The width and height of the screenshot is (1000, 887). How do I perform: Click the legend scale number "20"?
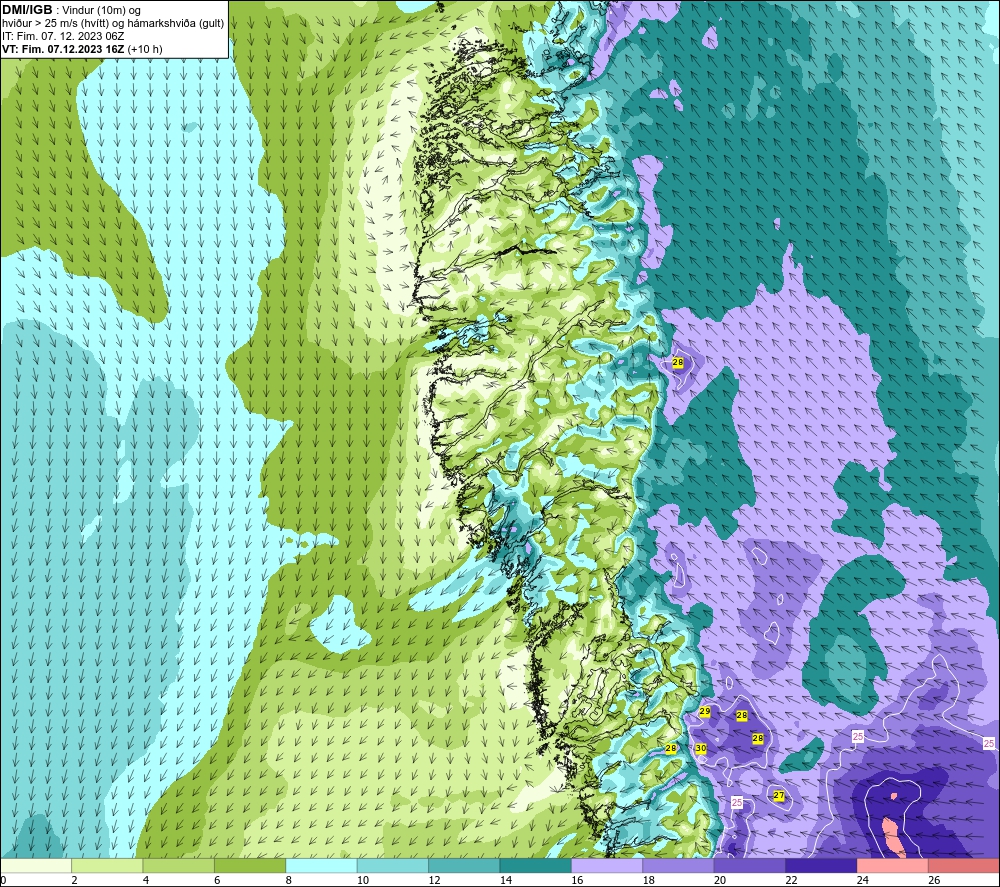point(720,880)
